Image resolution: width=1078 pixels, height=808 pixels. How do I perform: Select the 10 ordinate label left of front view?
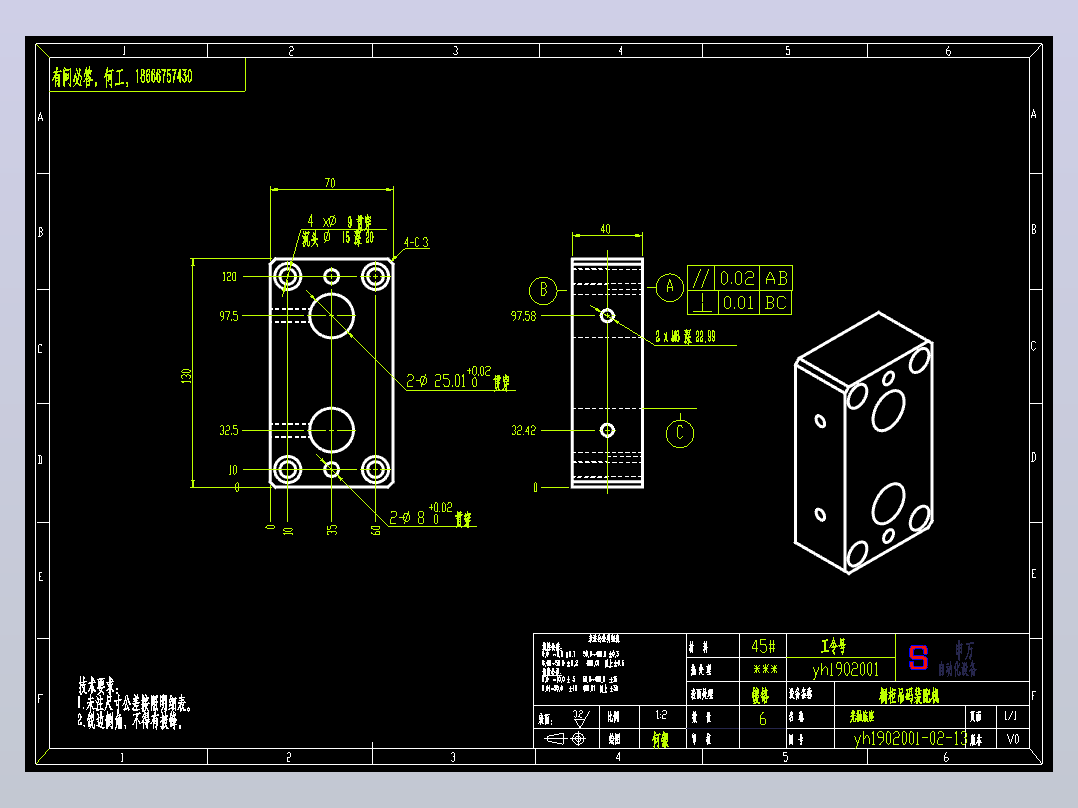(233, 470)
